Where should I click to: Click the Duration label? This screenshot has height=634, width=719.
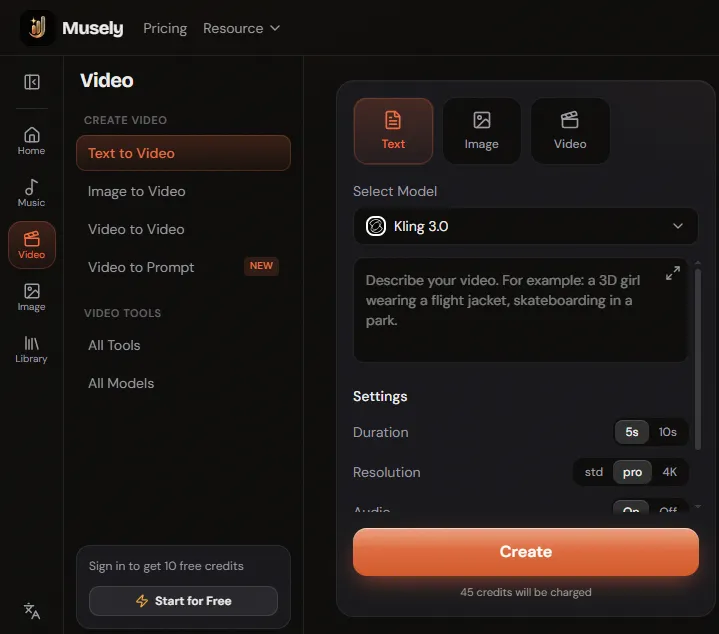[x=381, y=432]
